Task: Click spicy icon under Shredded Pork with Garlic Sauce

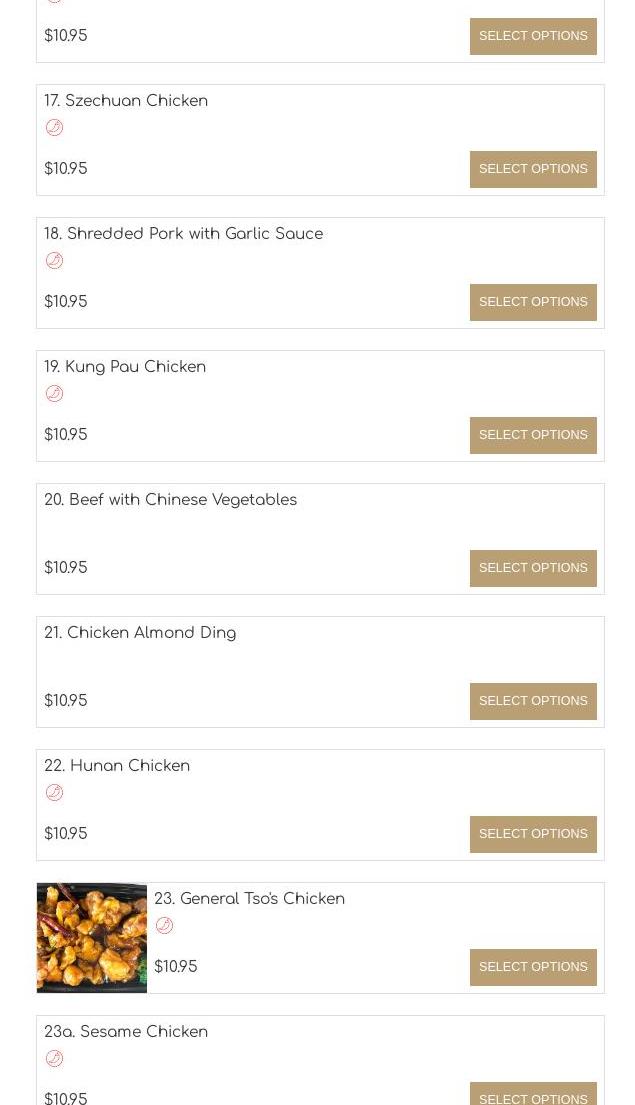Action: pyautogui.click(x=54, y=261)
